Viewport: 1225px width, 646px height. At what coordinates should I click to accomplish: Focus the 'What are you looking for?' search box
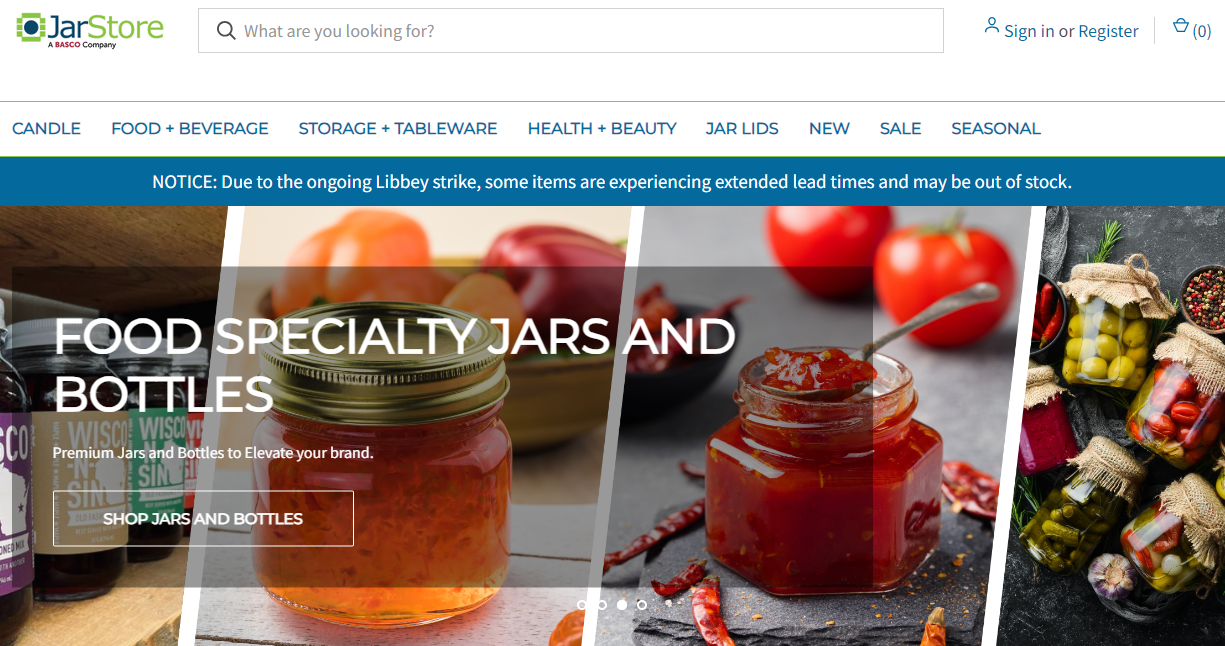(x=571, y=31)
